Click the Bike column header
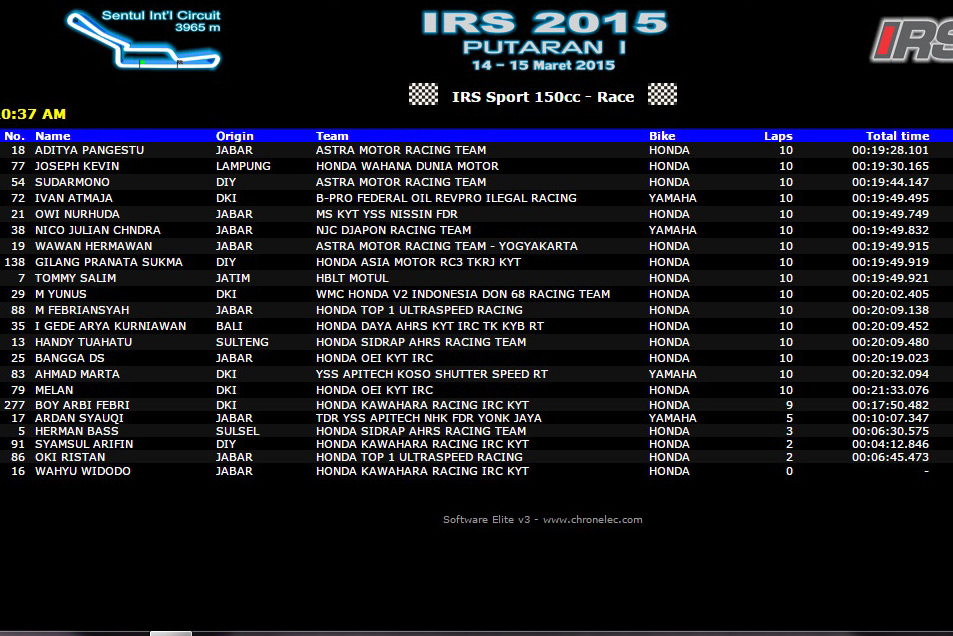 pyautogui.click(x=662, y=136)
